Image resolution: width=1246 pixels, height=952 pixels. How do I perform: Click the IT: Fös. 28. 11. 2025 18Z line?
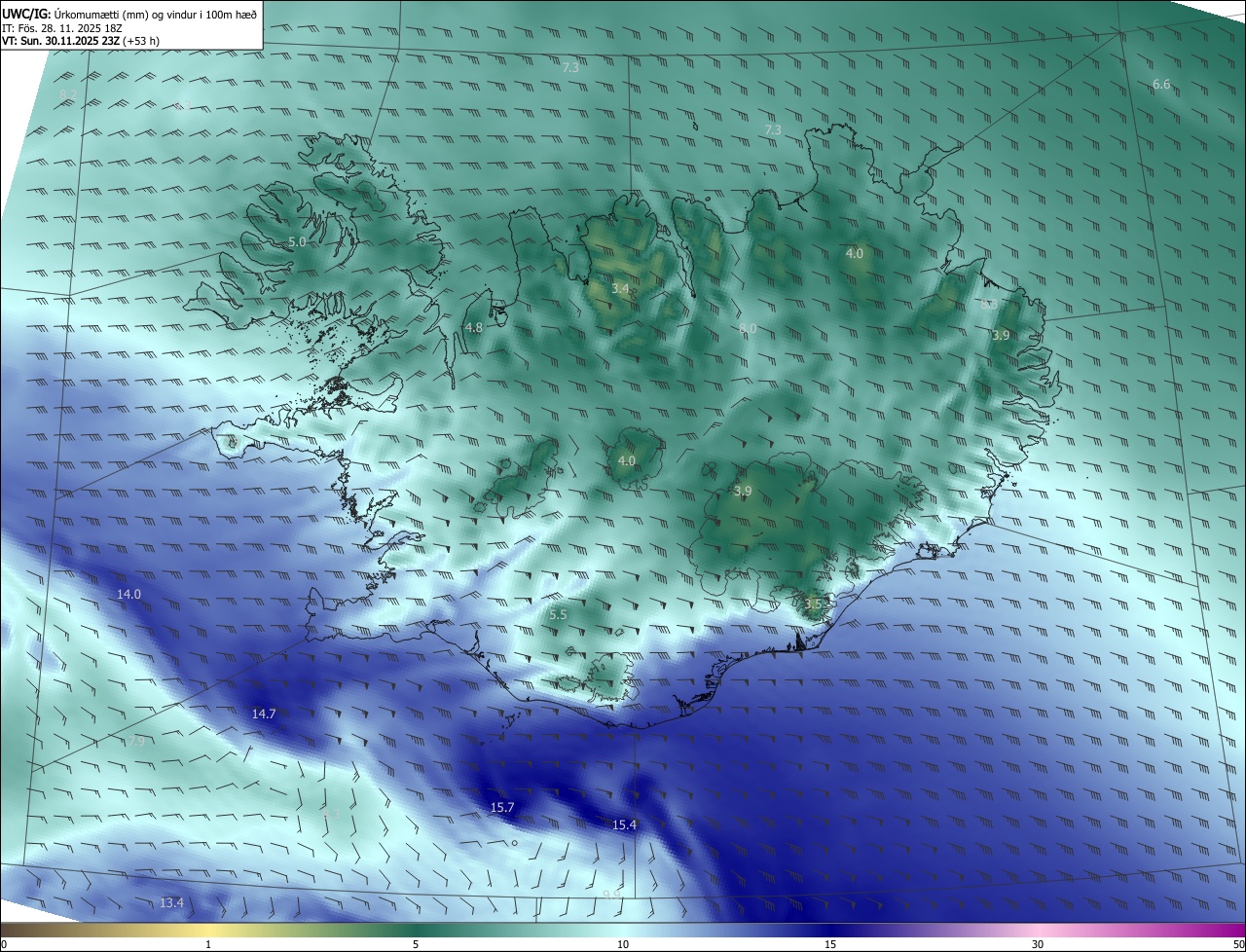pyautogui.click(x=62, y=27)
